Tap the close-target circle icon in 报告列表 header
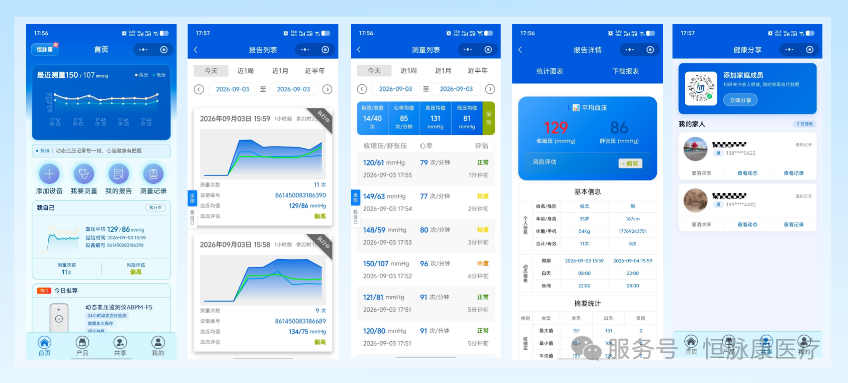 click(x=326, y=50)
